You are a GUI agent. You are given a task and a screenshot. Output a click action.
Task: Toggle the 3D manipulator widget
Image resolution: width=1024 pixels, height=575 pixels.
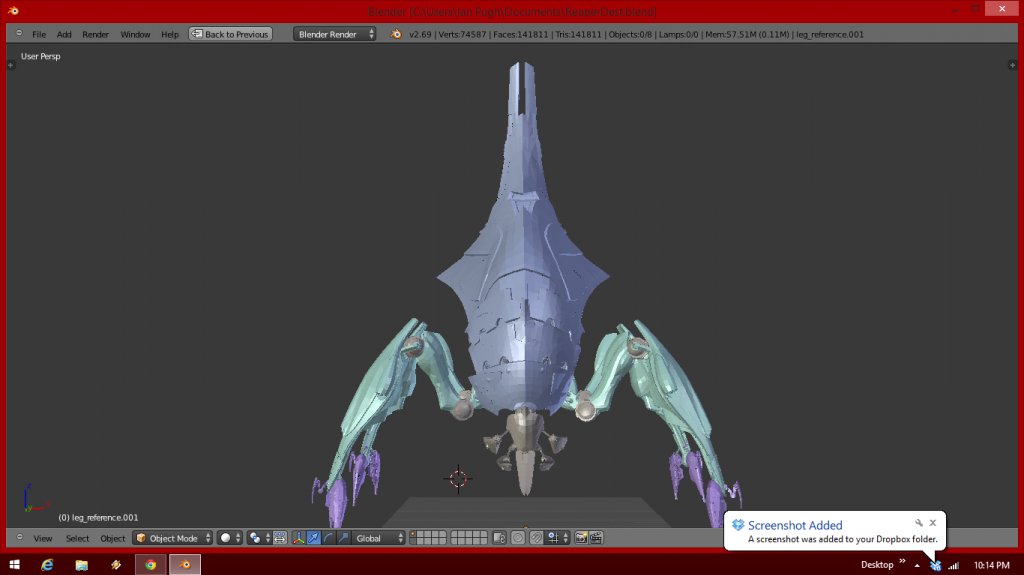[298, 538]
